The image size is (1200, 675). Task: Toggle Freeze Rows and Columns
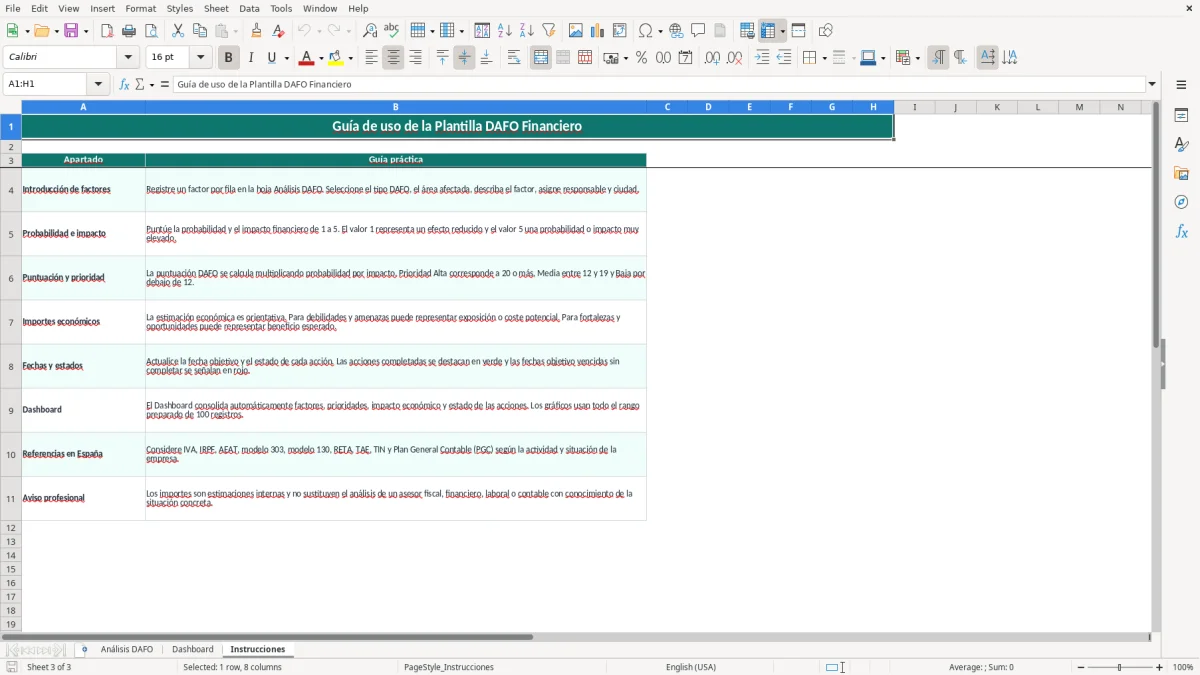click(769, 31)
